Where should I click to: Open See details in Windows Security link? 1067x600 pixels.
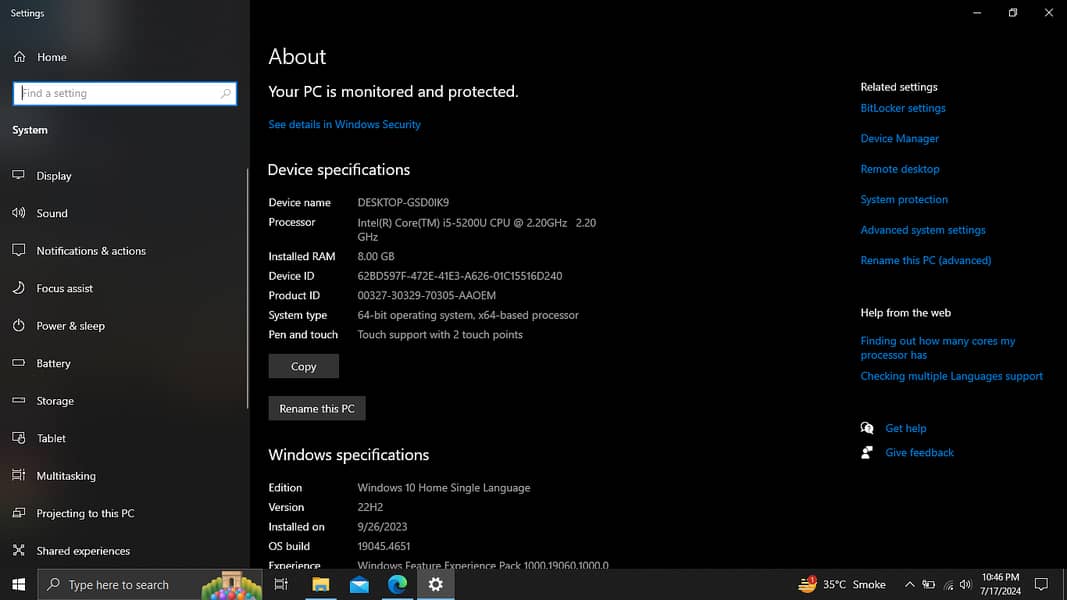(344, 125)
